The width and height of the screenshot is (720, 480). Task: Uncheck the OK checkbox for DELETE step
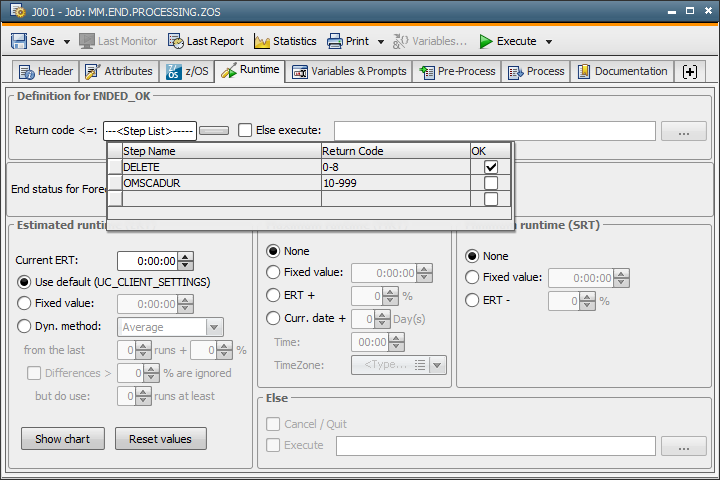tap(490, 167)
